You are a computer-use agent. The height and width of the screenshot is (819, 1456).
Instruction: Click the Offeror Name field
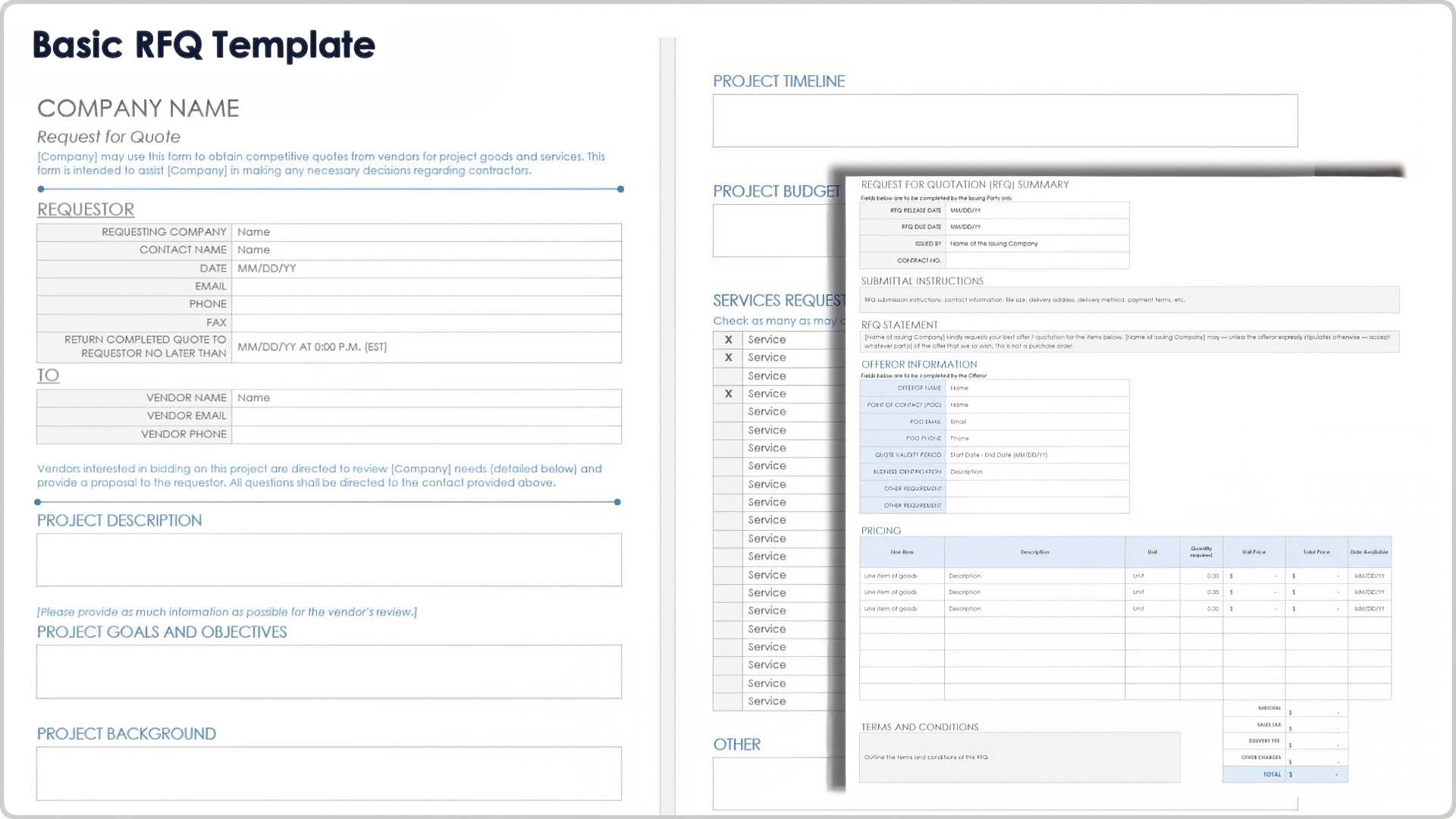[x=1037, y=388]
